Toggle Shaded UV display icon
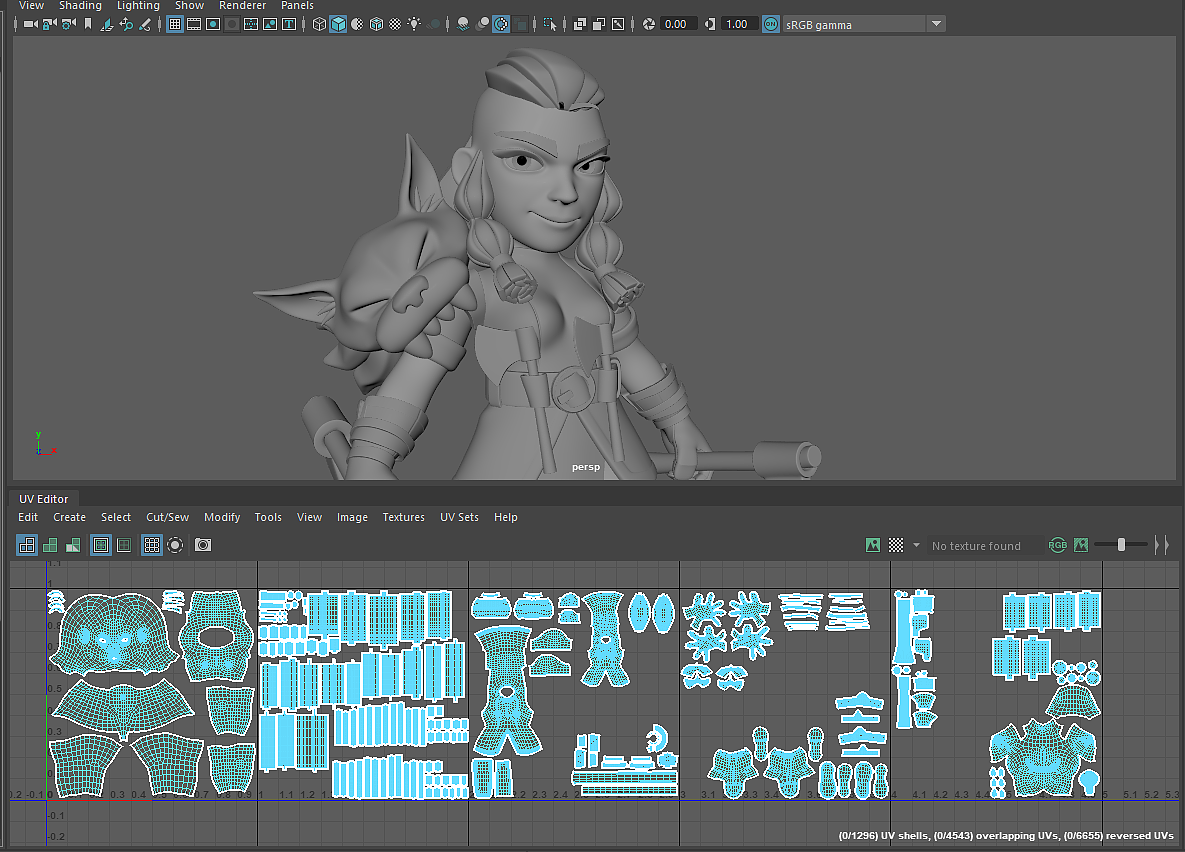This screenshot has height=852, width=1185. [x=50, y=545]
